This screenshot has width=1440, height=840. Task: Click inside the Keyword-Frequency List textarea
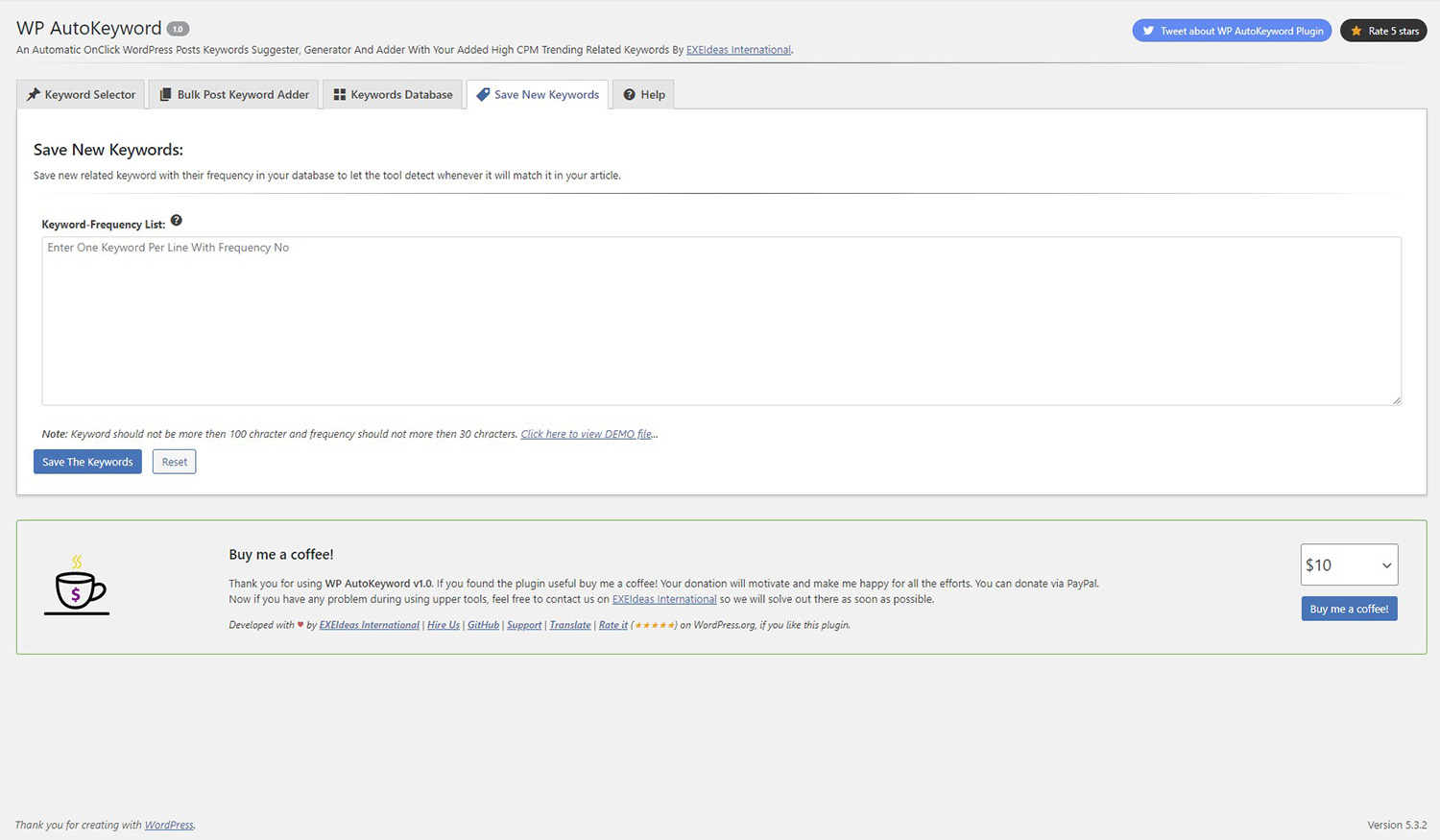(721, 321)
